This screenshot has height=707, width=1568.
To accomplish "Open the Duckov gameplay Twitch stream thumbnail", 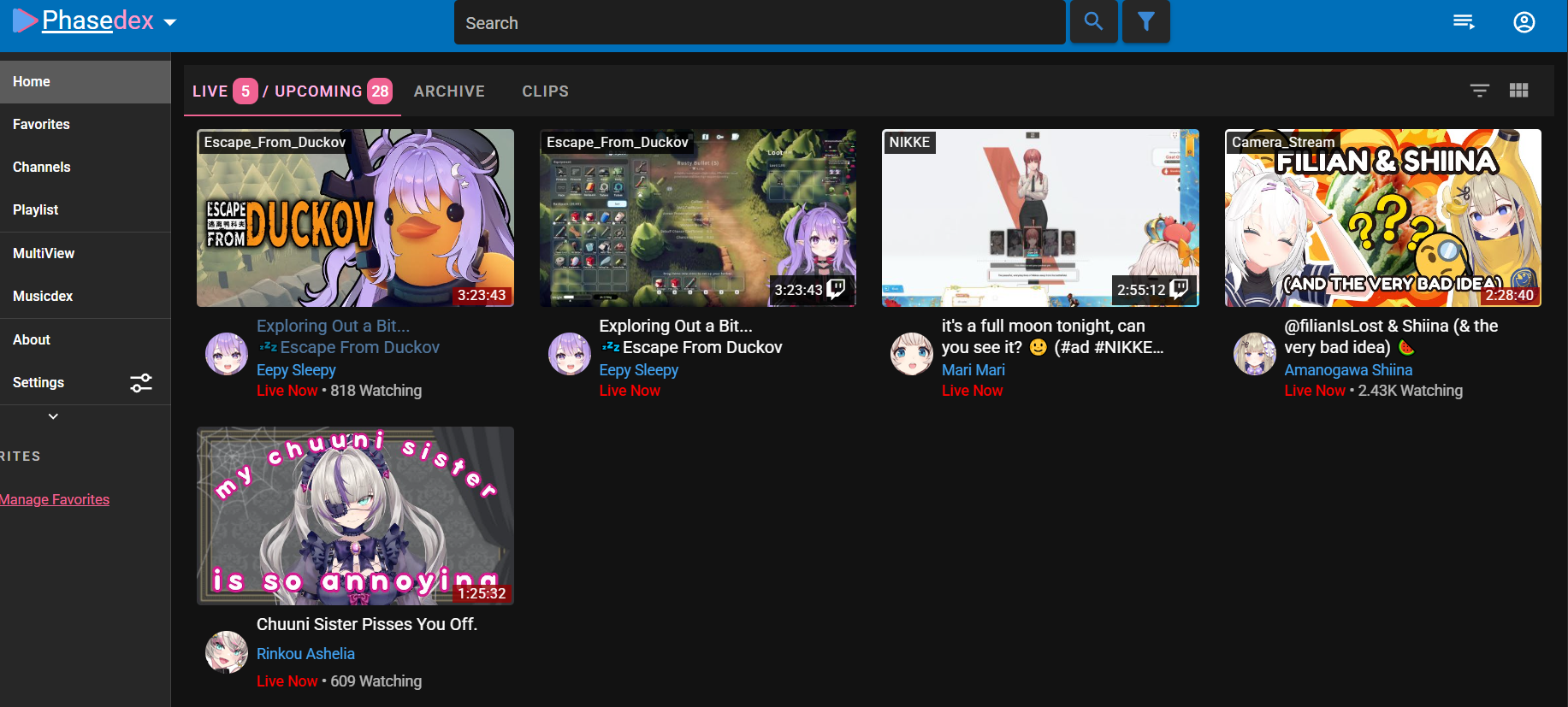I will click(697, 218).
